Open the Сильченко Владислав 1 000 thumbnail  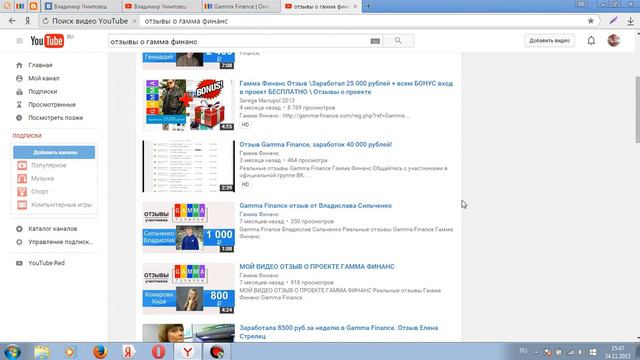tap(189, 227)
